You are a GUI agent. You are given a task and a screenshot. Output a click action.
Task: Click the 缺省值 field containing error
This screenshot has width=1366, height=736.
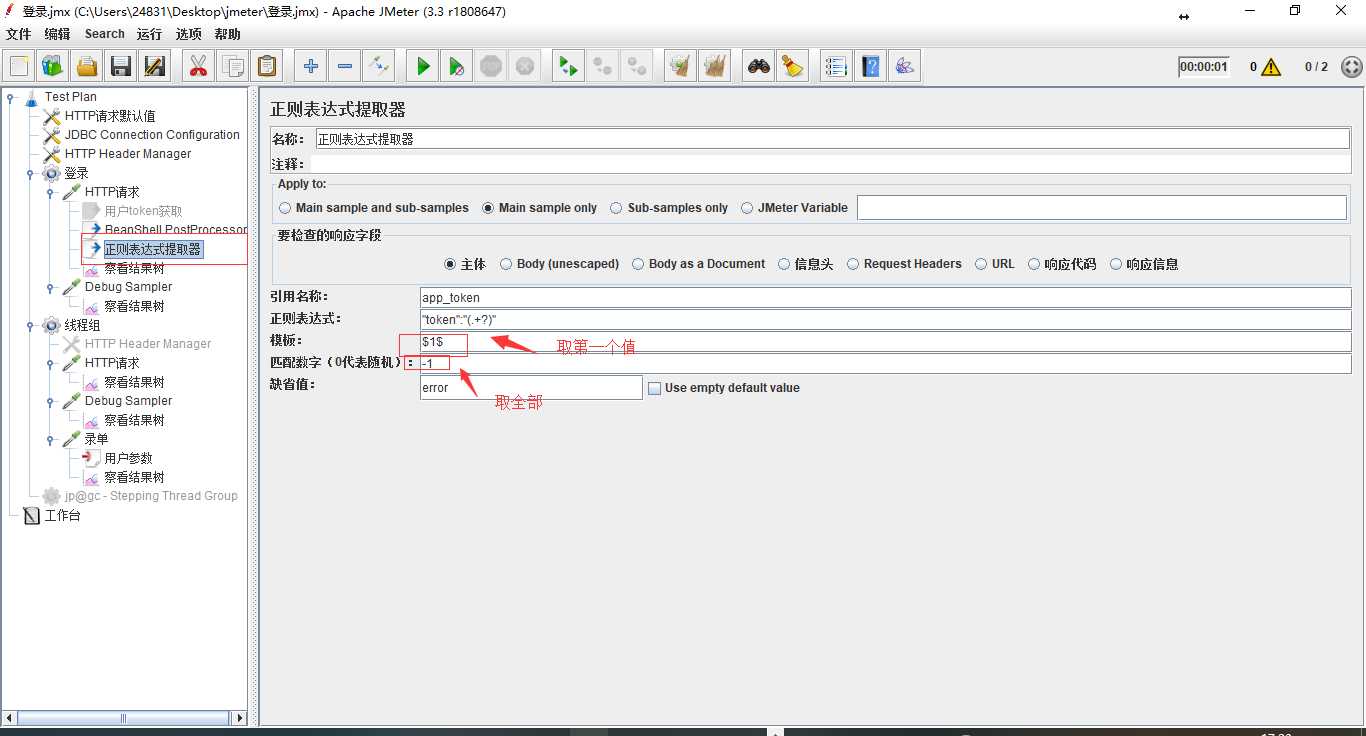[x=531, y=388]
